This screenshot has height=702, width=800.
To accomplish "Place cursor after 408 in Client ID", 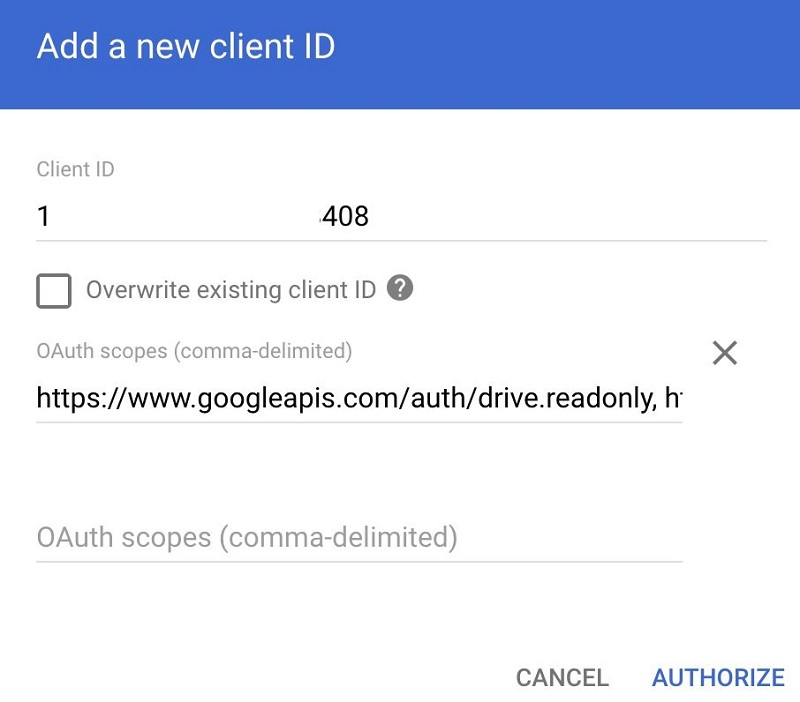I will tap(369, 216).
